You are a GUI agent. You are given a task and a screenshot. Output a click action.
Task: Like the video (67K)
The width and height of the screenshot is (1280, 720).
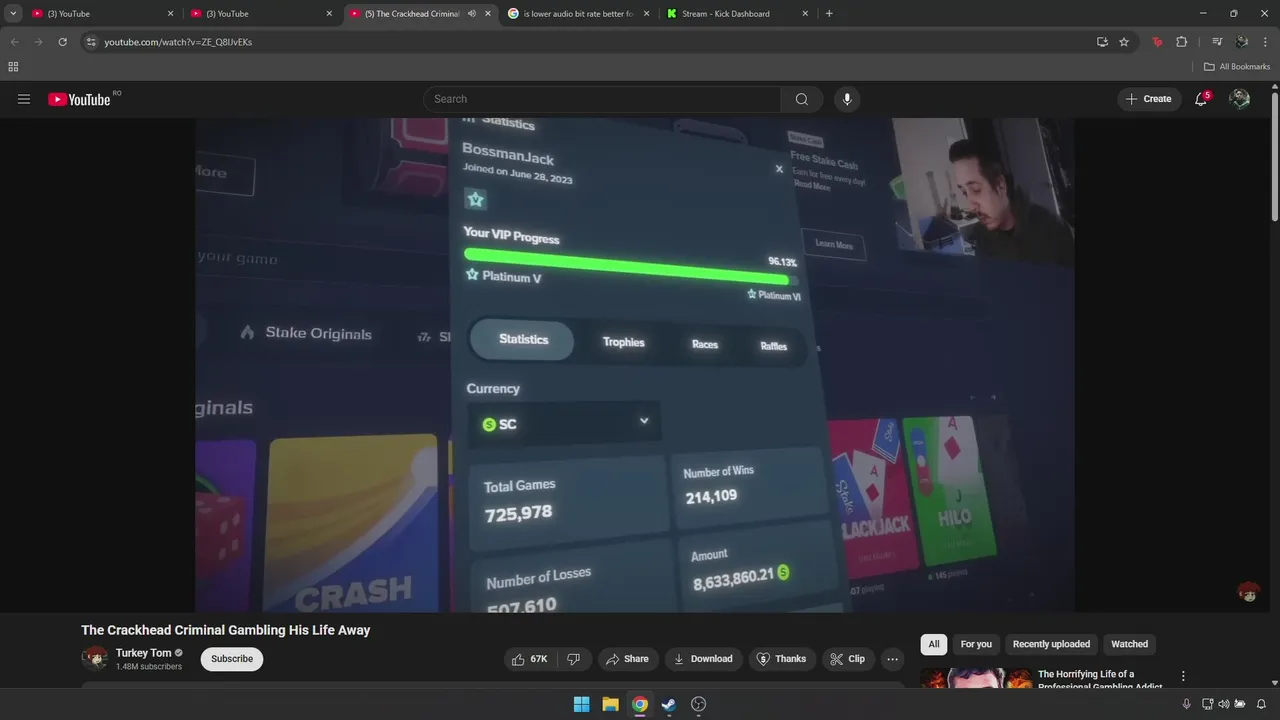[x=529, y=659]
